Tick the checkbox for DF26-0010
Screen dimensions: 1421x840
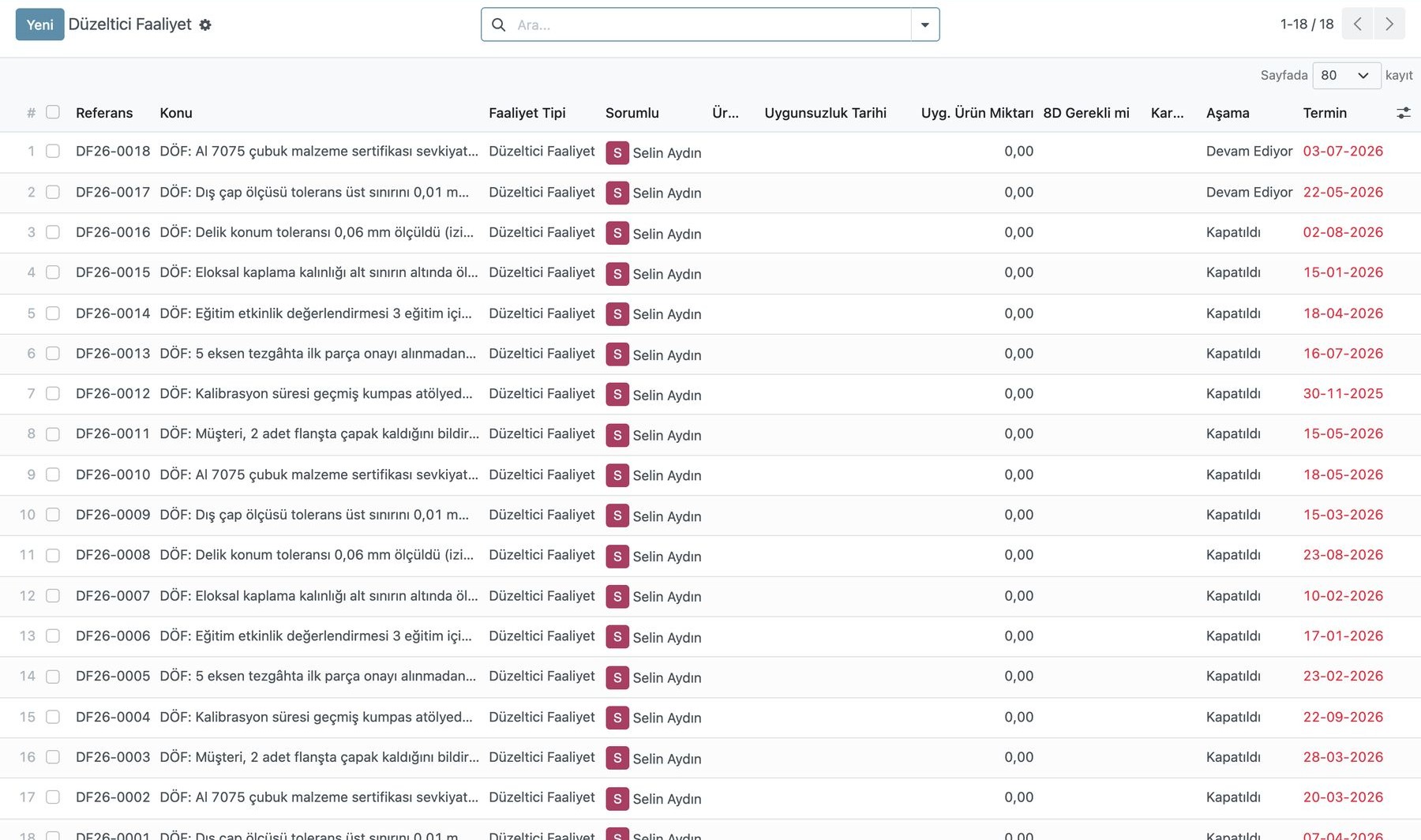click(x=53, y=474)
